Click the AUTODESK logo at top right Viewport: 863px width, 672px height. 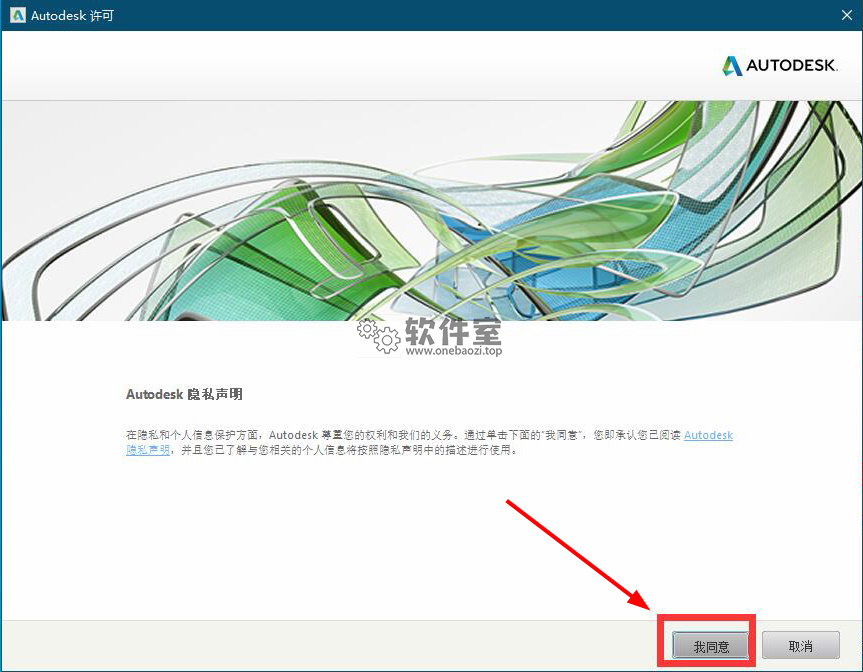pos(780,65)
